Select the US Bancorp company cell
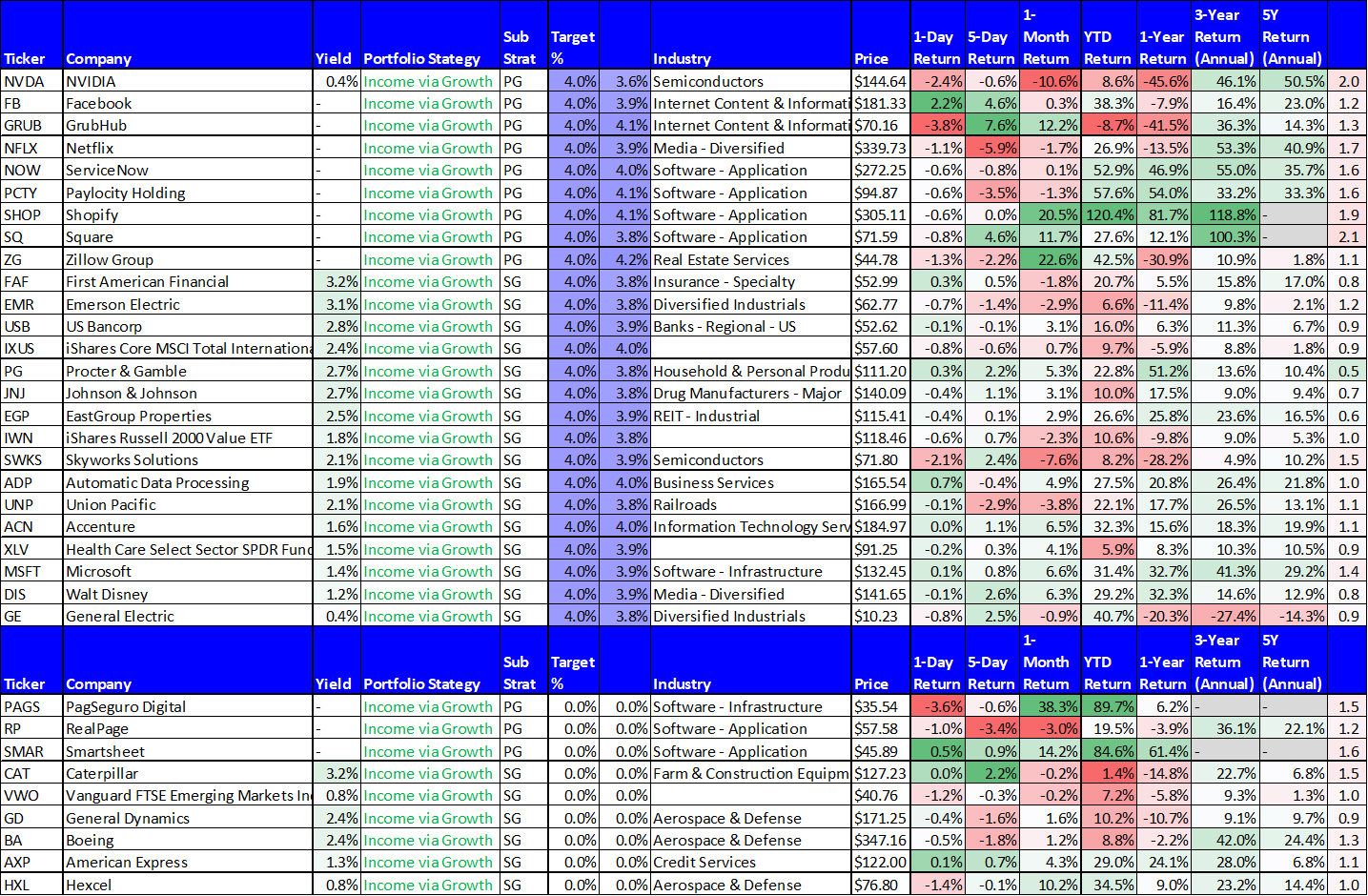This screenshot has width=1368, height=896. point(188,326)
